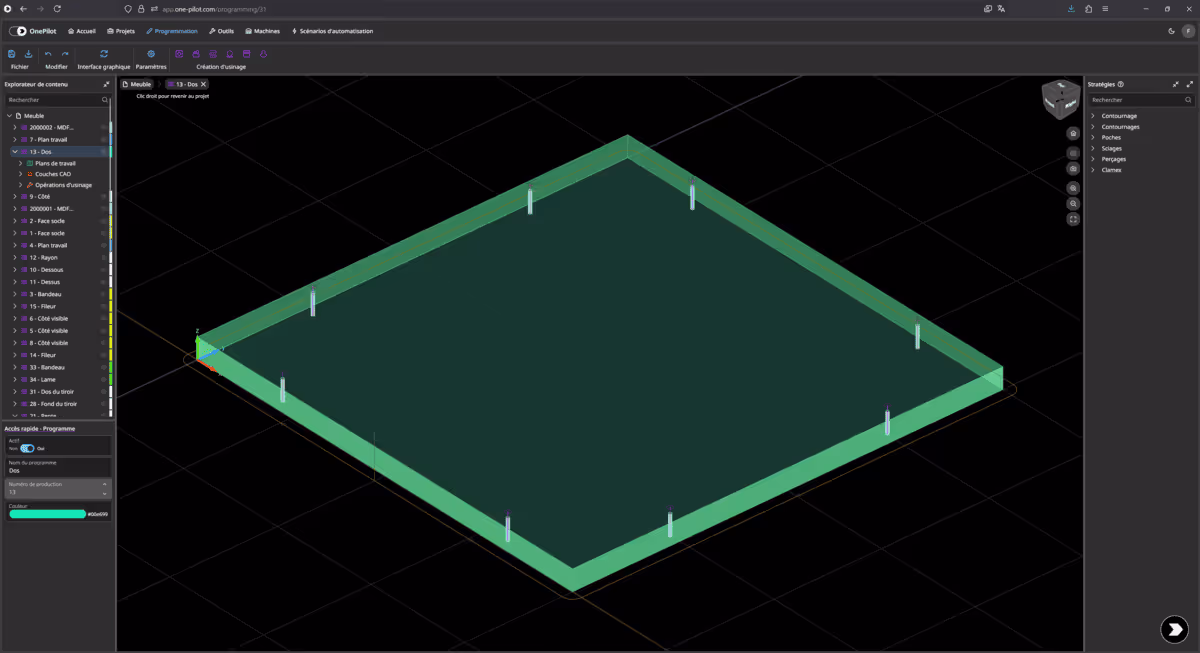Click the OnePilot round button bottom right
This screenshot has height=653, width=1200.
(x=1174, y=628)
